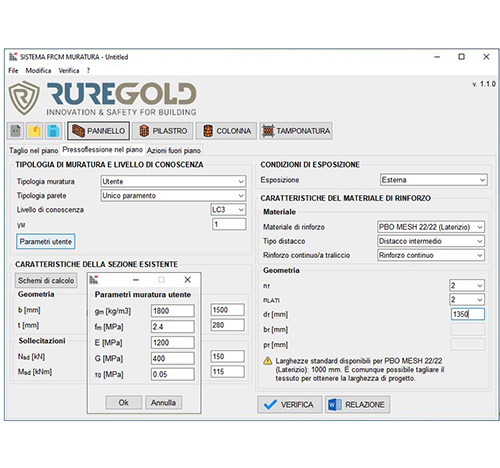Click the Msd field showing 115
This screenshot has width=500, height=468.
coord(228,372)
